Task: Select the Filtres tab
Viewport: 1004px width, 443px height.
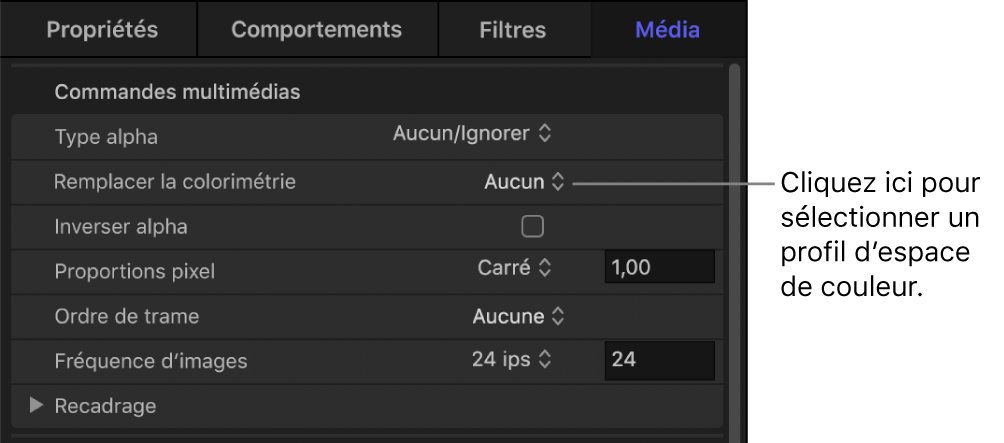Action: click(x=512, y=29)
